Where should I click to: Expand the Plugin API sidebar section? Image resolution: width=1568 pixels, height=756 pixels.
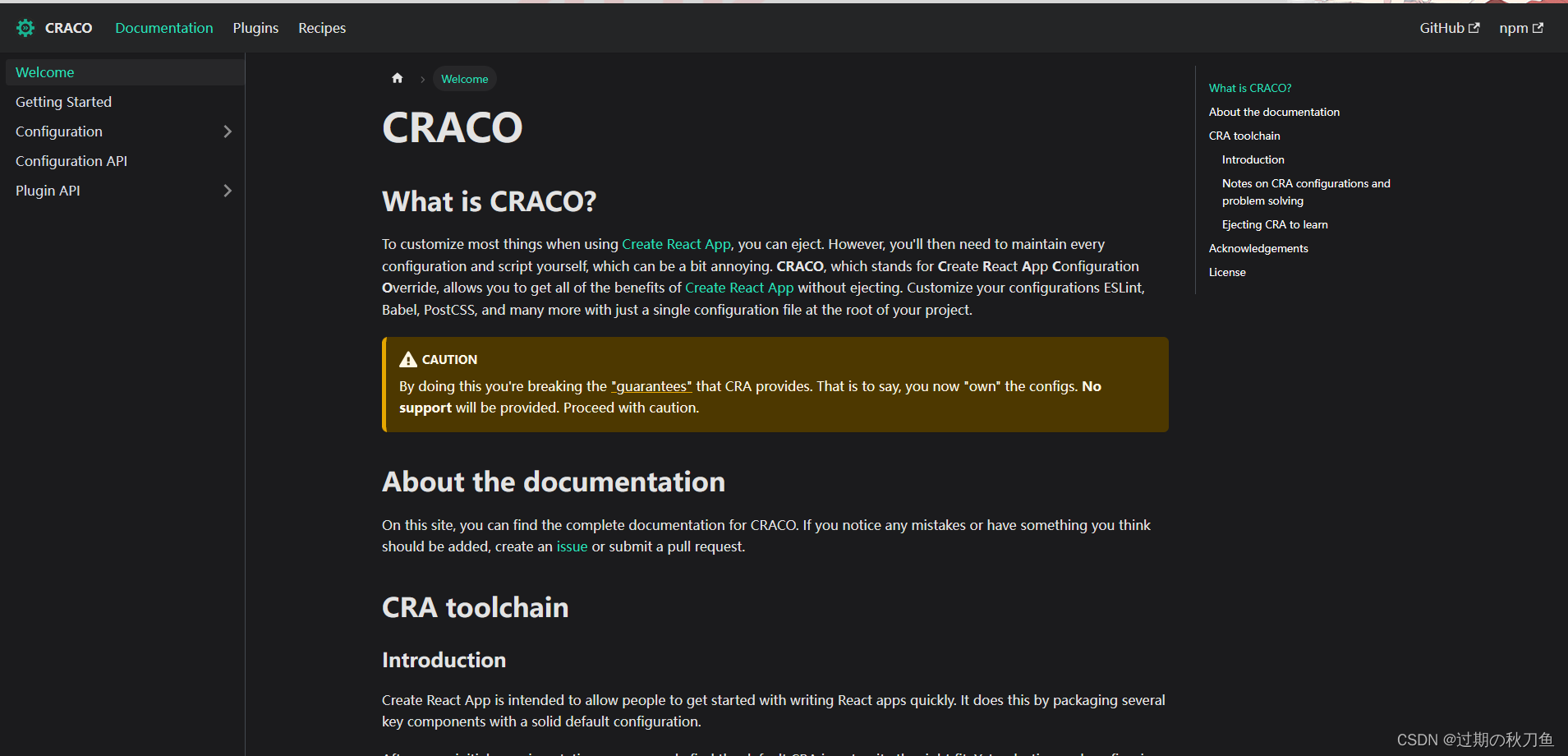228,190
